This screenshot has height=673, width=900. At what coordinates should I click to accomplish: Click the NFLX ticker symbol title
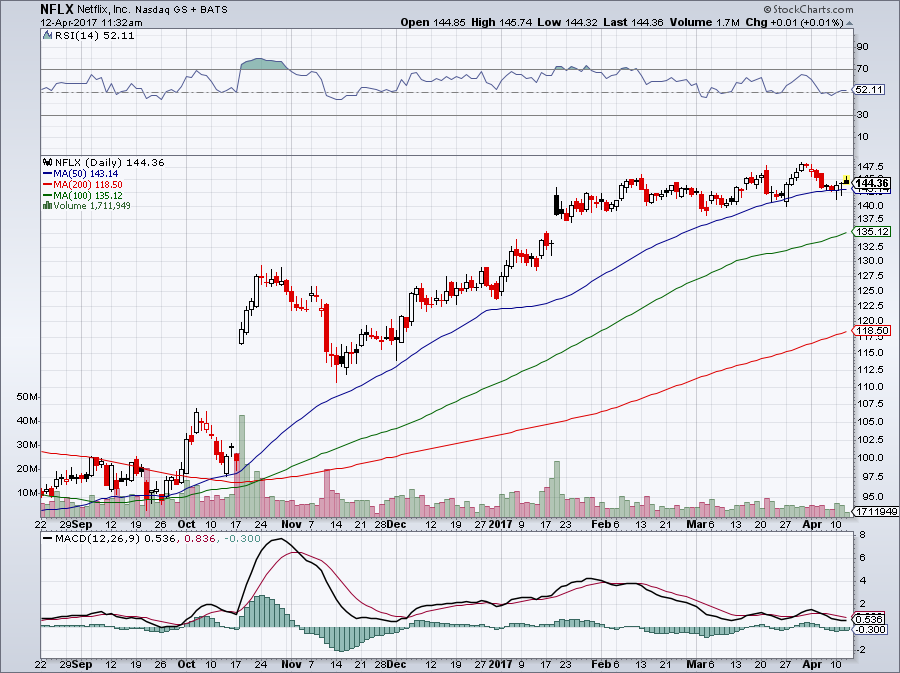[56, 9]
